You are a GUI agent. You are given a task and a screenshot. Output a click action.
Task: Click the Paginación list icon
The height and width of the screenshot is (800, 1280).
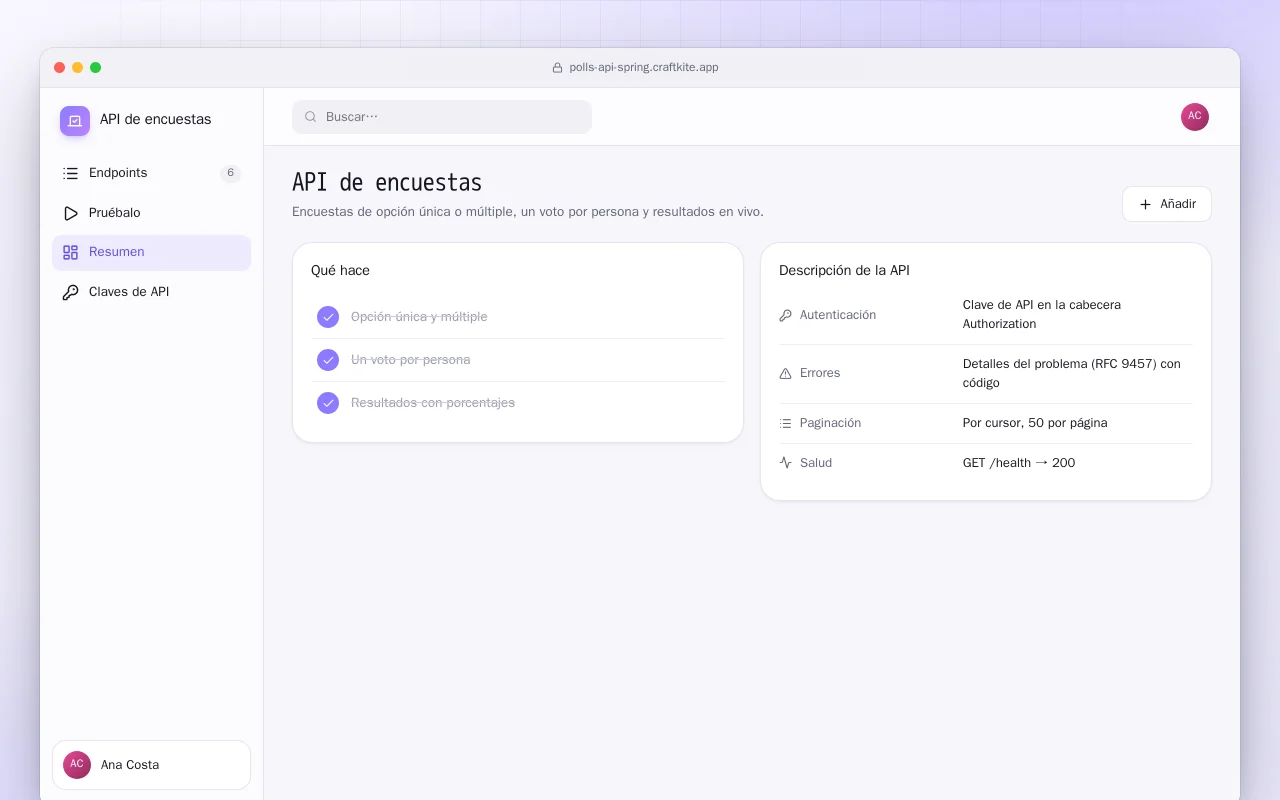785,423
